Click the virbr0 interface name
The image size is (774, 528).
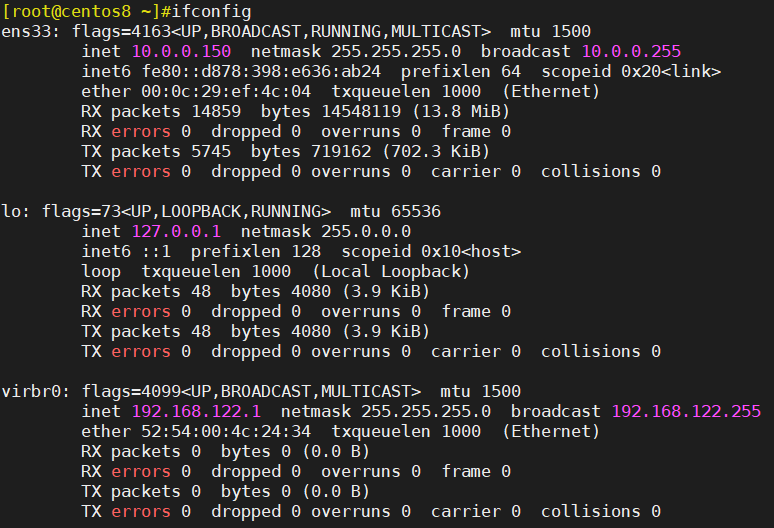pos(32,391)
